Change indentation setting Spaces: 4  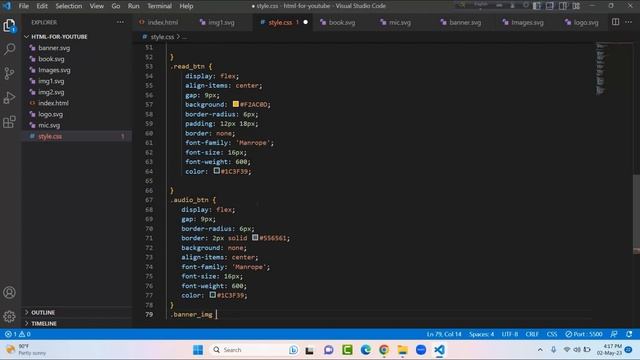click(481, 334)
